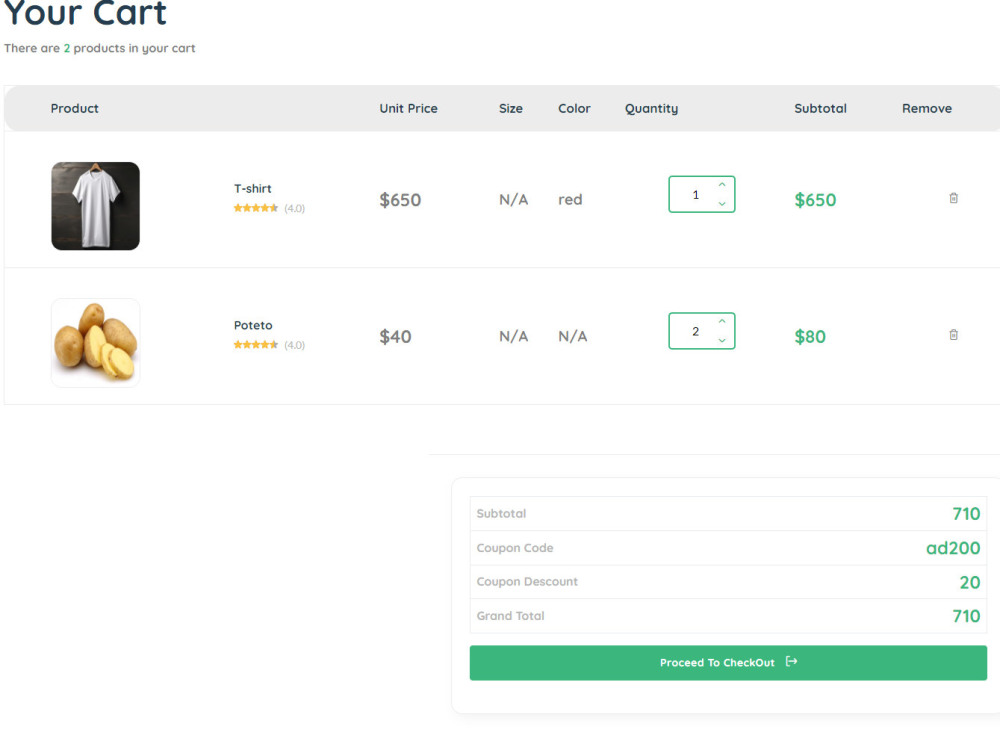Click the Poteto quantity input field
The height and width of the screenshot is (750, 1000).
[x=702, y=331]
